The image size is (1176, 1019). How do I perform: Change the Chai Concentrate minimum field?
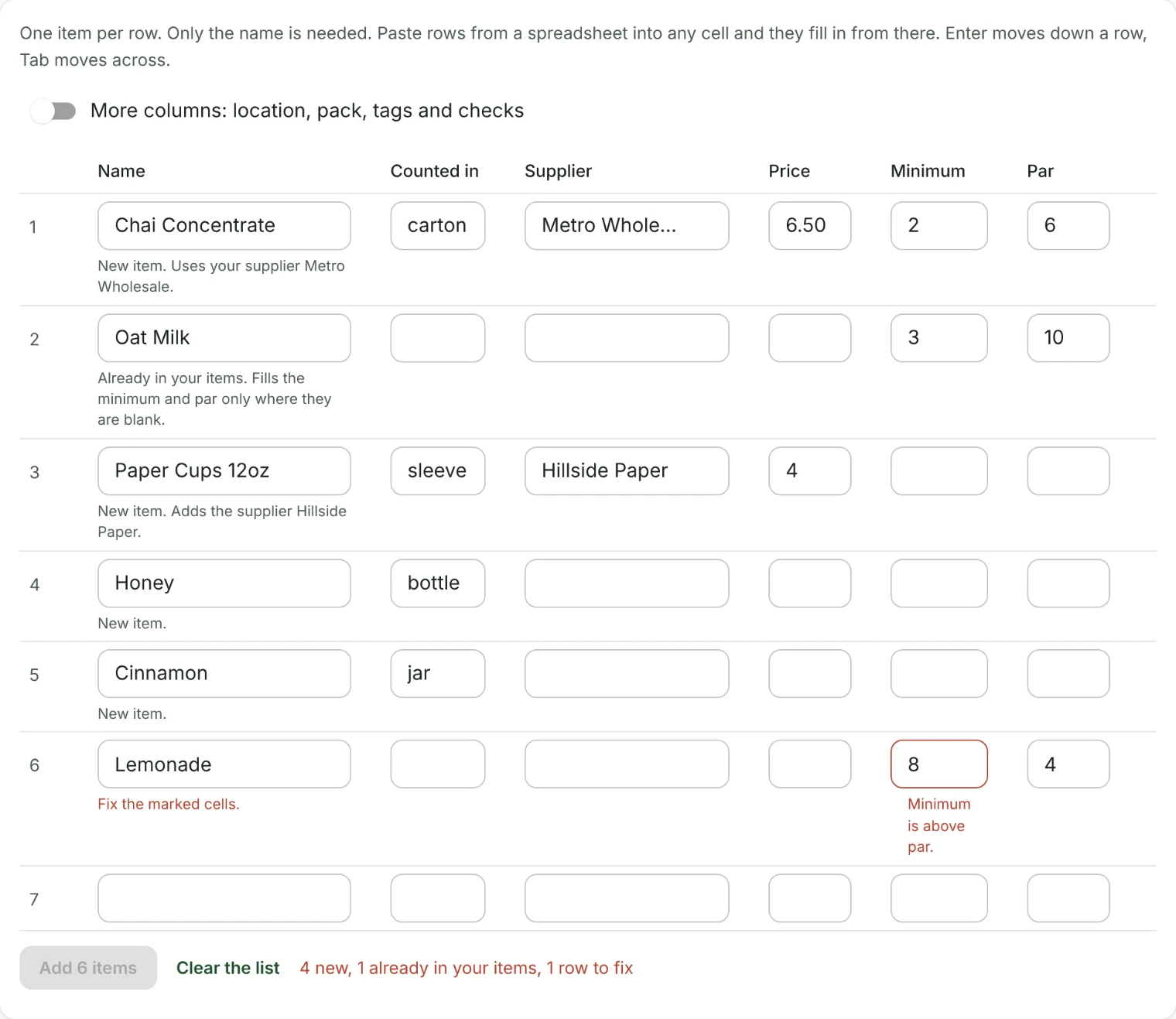click(939, 226)
